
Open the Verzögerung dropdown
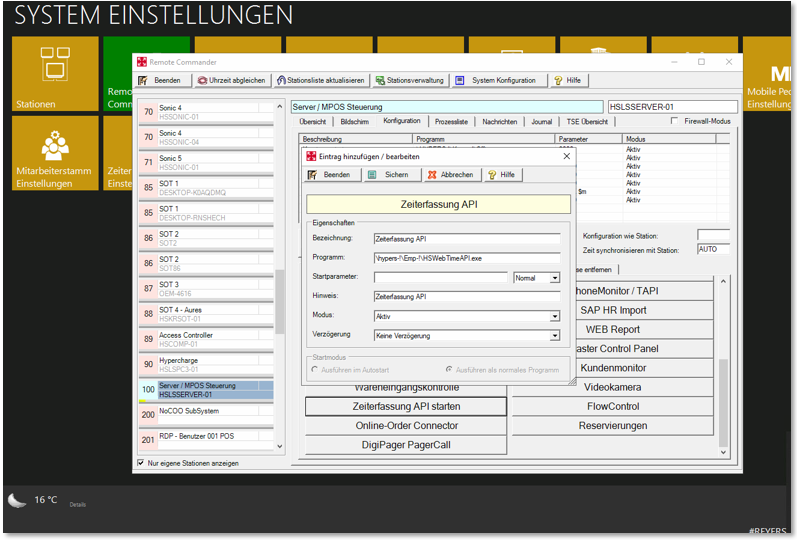[x=554, y=336]
